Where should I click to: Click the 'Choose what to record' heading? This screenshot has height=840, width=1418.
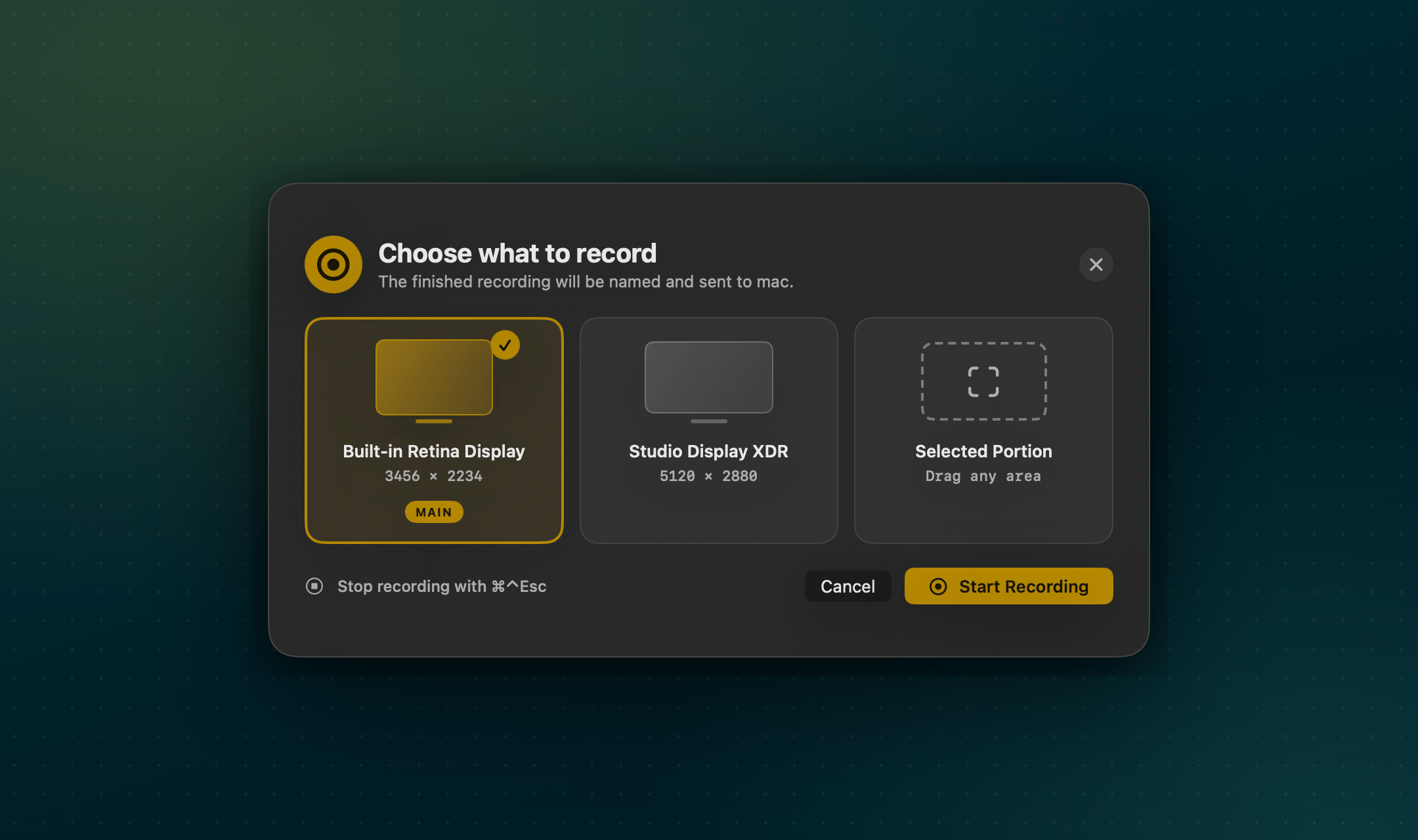517,253
